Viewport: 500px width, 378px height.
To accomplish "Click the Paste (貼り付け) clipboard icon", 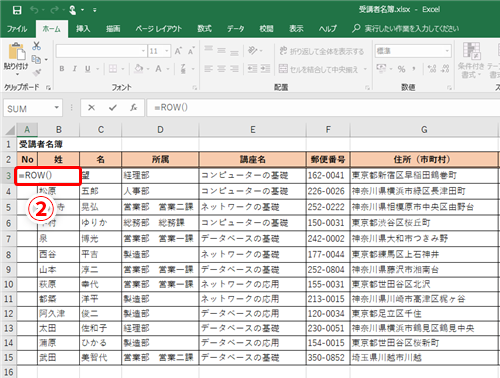I will 16,52.
